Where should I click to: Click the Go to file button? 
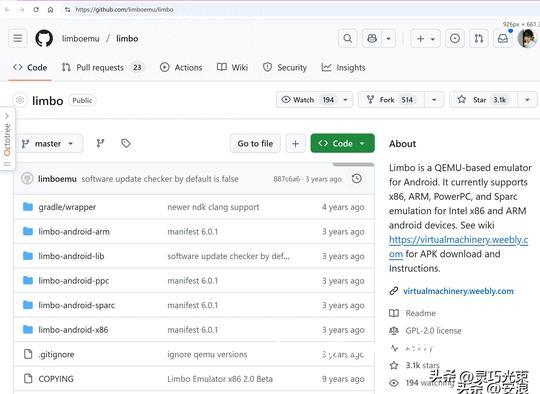pos(255,143)
